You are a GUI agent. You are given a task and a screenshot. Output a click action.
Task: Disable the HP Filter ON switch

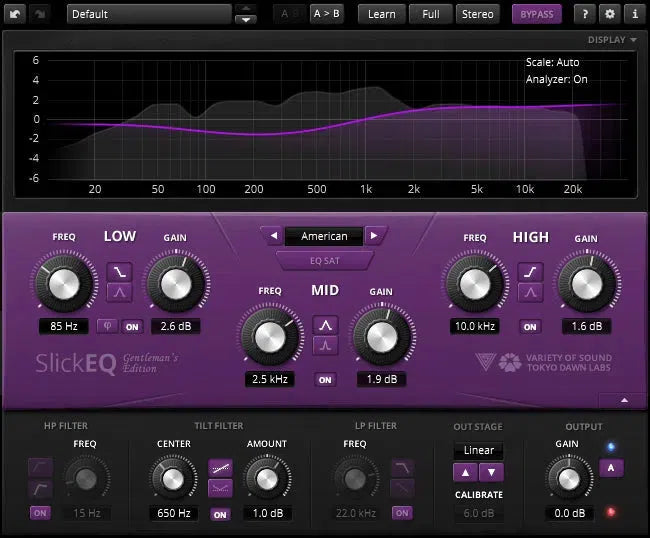pos(40,513)
